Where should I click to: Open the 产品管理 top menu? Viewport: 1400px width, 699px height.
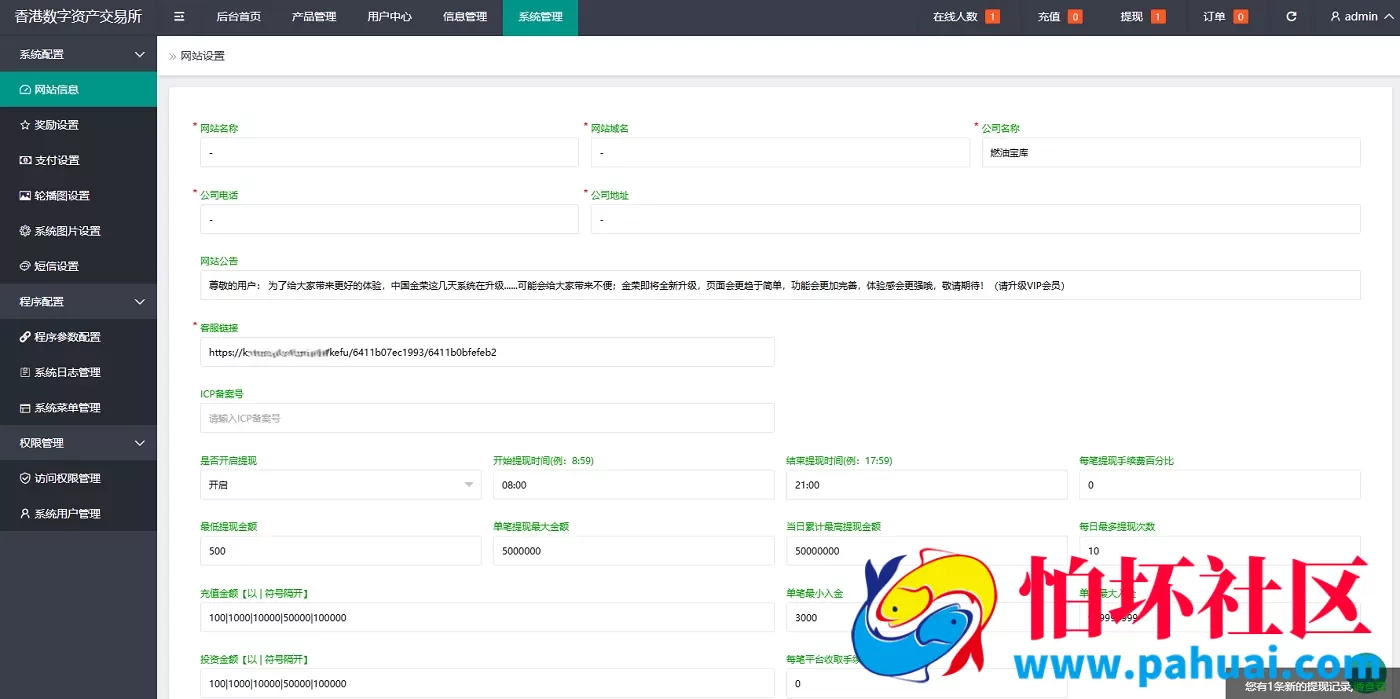coord(314,17)
